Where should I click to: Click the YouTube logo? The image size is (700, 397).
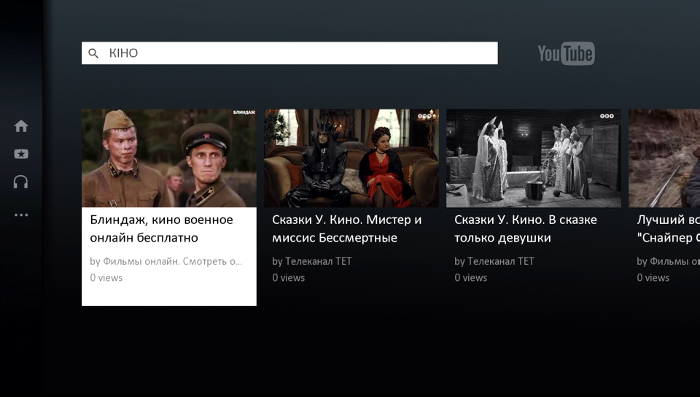tap(566, 54)
